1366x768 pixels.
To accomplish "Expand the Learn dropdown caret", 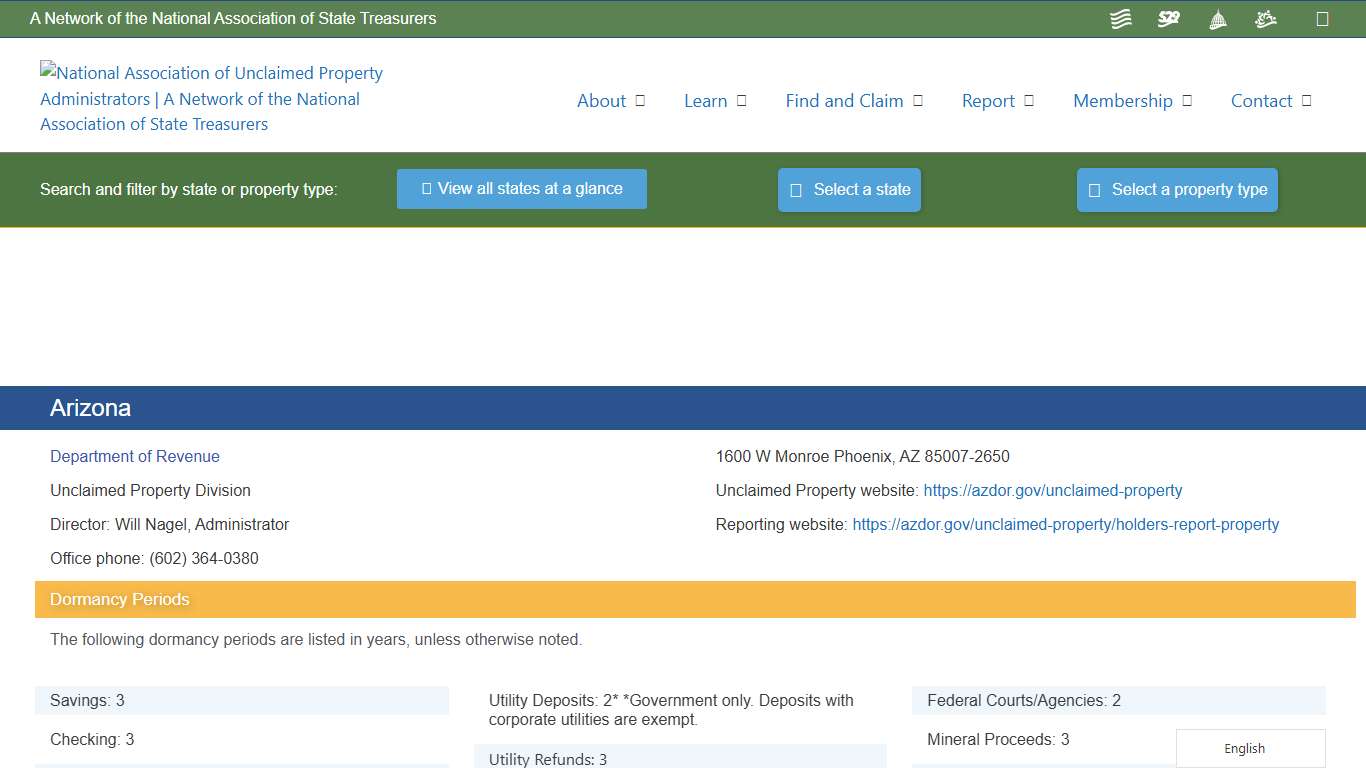I will (x=740, y=100).
